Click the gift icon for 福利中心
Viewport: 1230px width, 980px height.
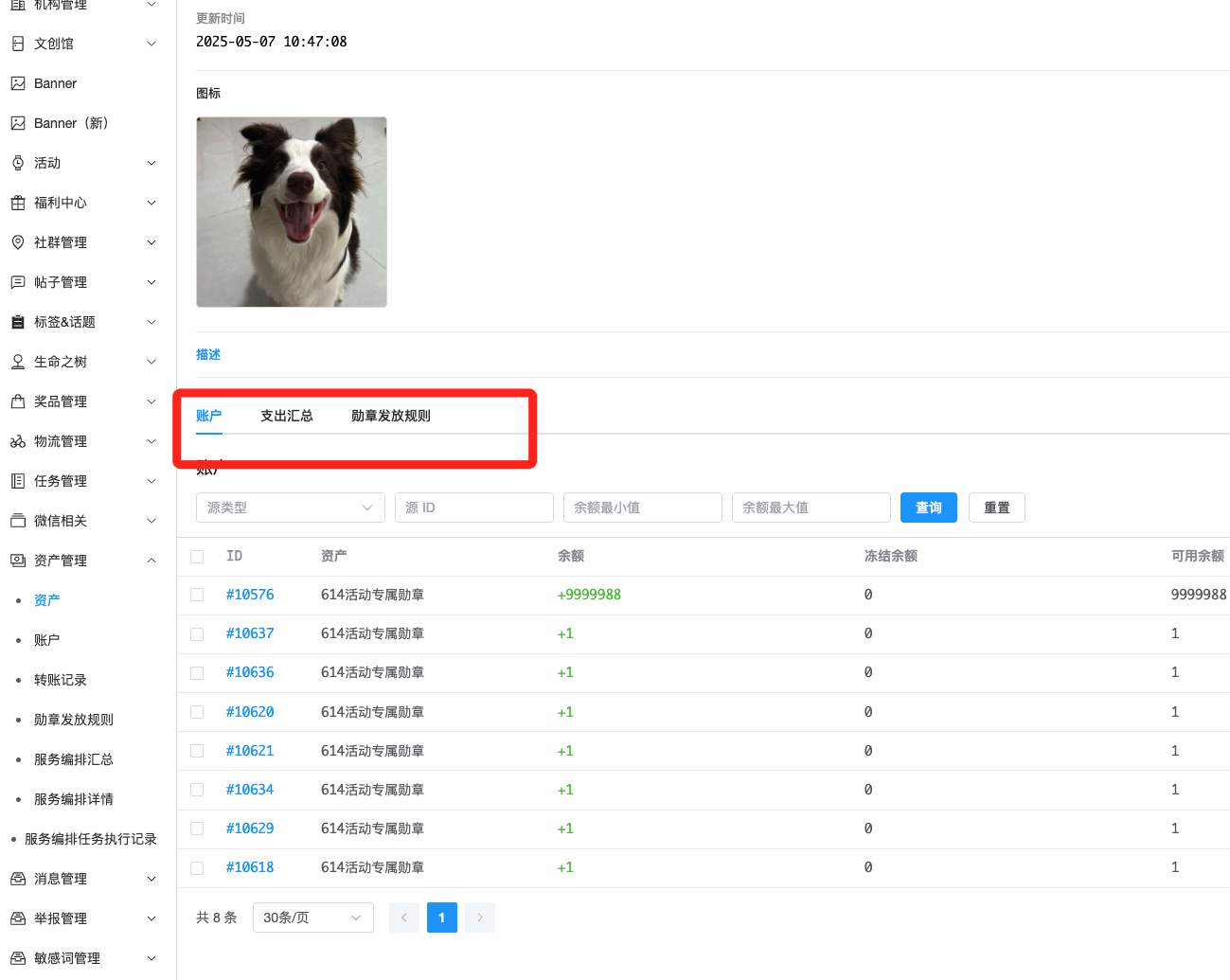(18, 203)
